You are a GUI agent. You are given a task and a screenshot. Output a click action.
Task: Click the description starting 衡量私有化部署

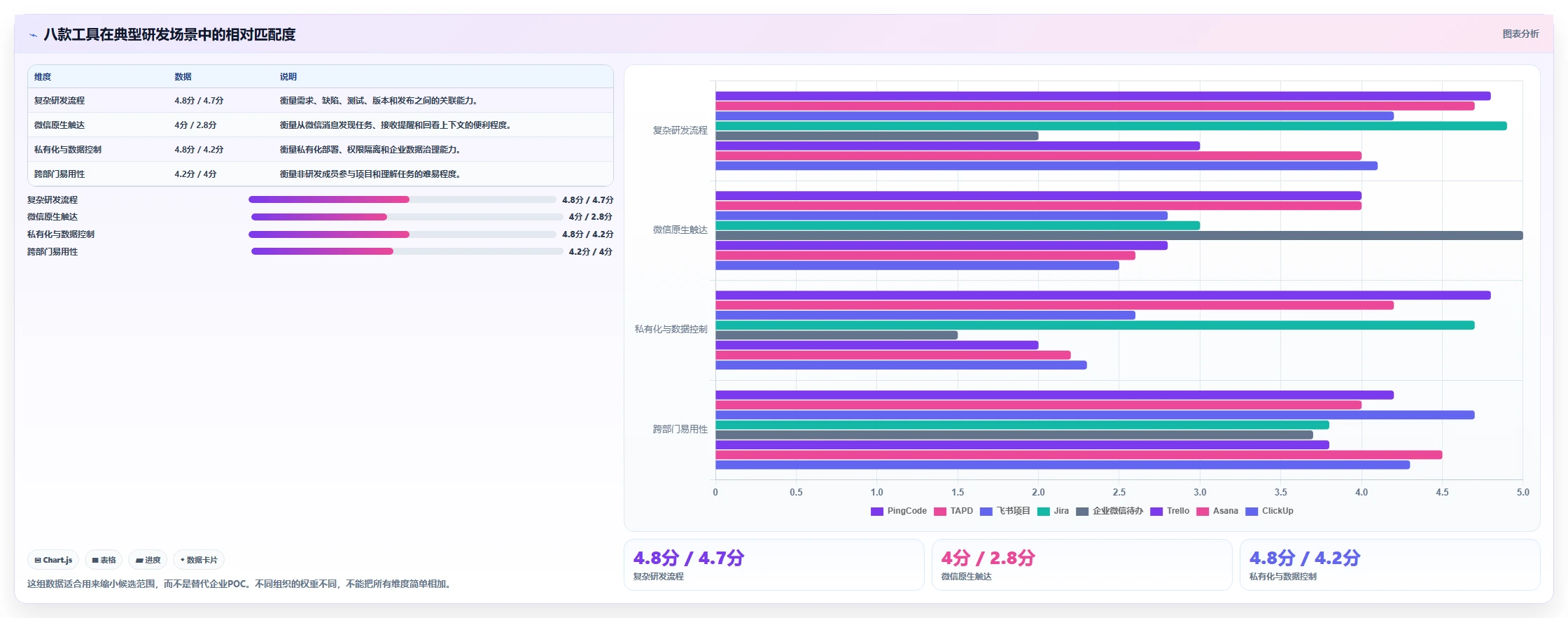[370, 150]
